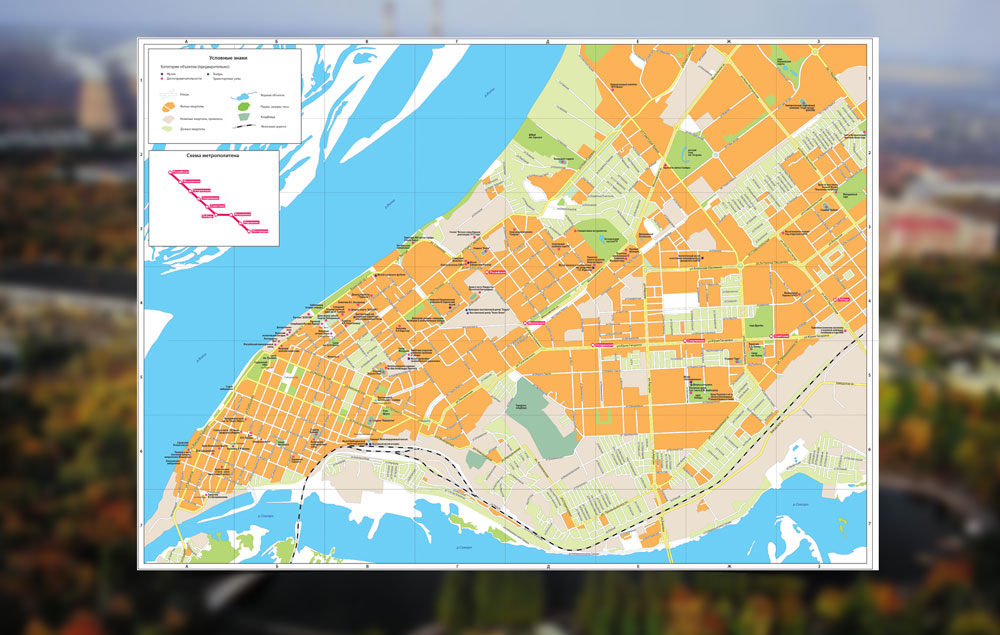Click grid column letter Д on the bottom border
Image resolution: width=1000 pixels, height=635 pixels.
pyautogui.click(x=548, y=566)
